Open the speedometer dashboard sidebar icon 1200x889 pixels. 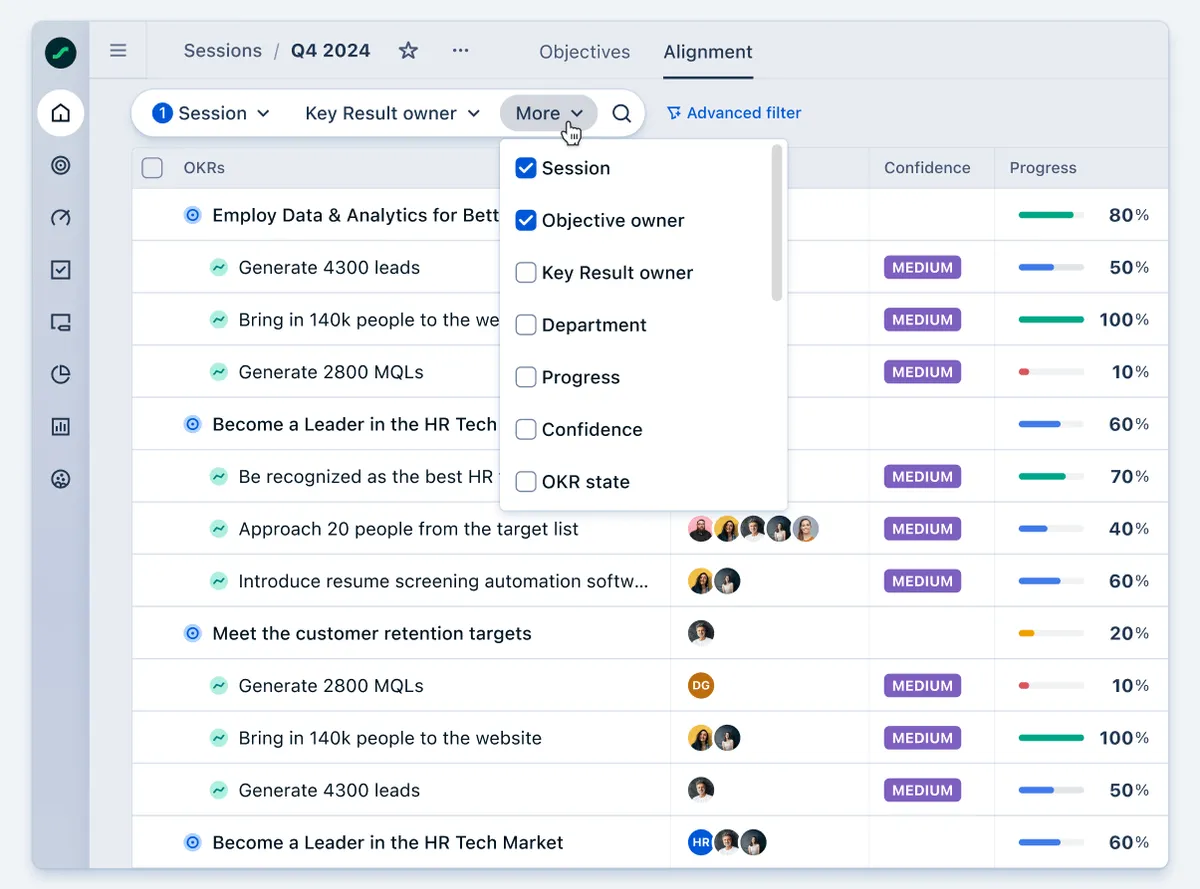click(x=61, y=217)
